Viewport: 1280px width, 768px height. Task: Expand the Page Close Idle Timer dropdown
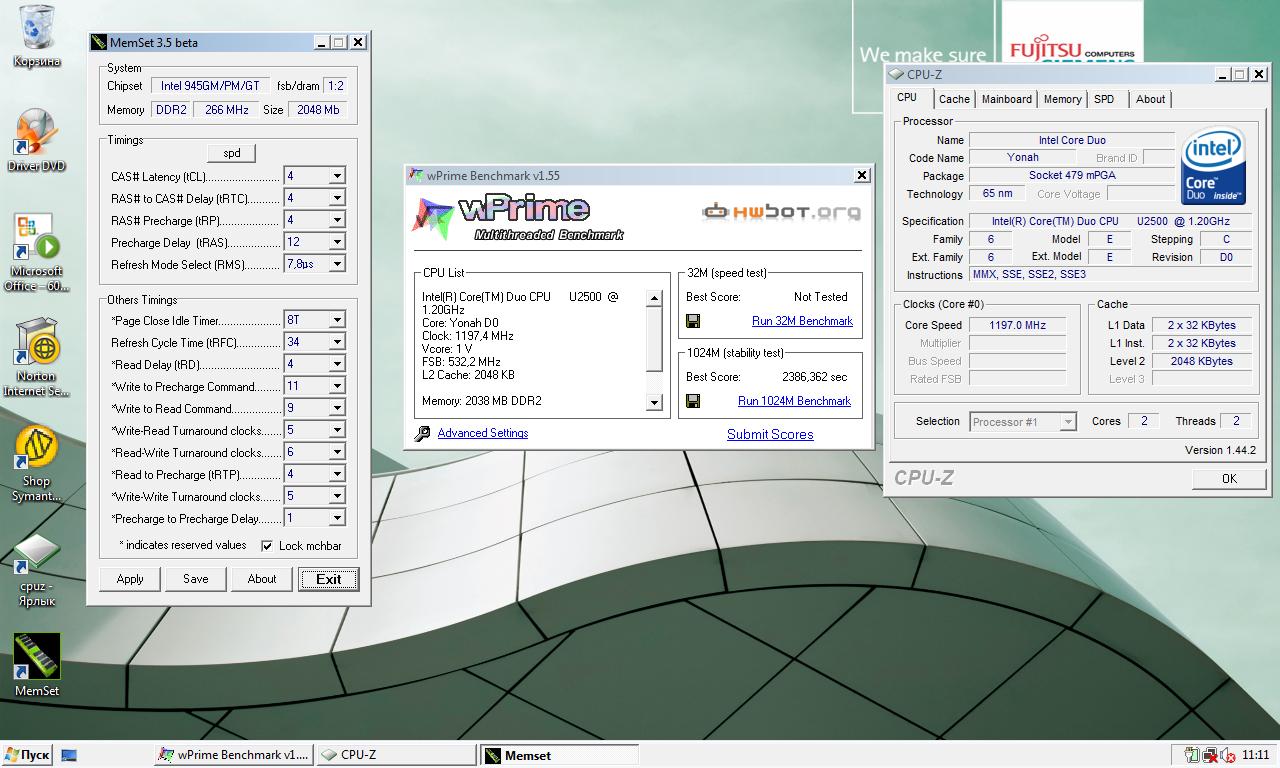[337, 320]
